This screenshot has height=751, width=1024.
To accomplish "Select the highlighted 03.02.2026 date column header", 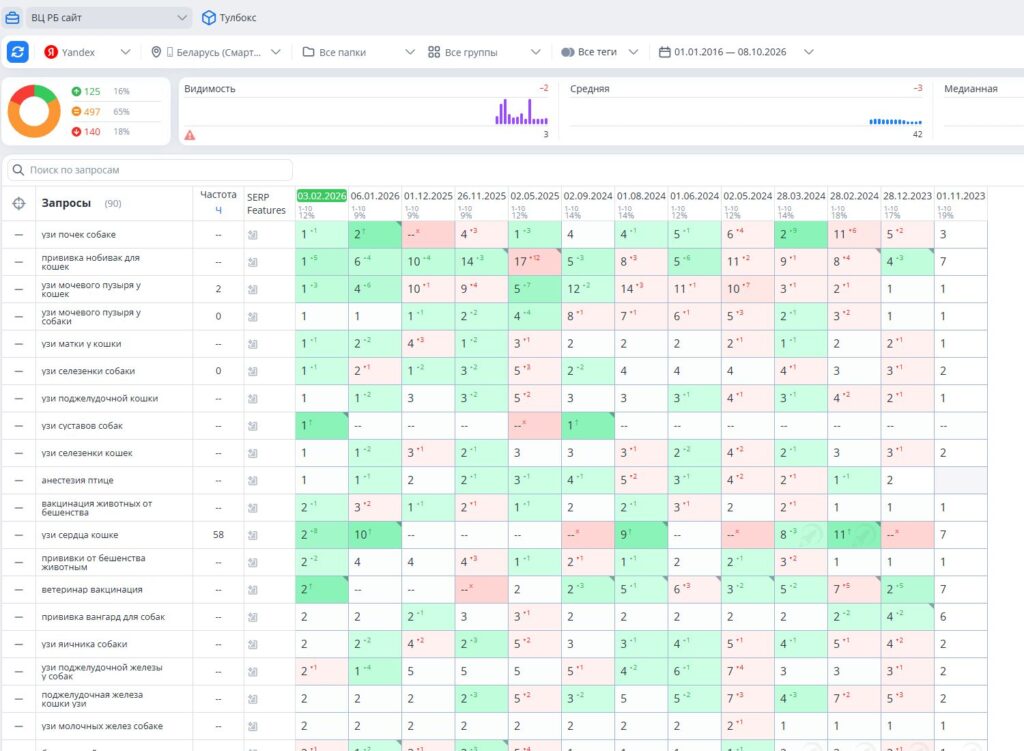I will (x=321, y=196).
